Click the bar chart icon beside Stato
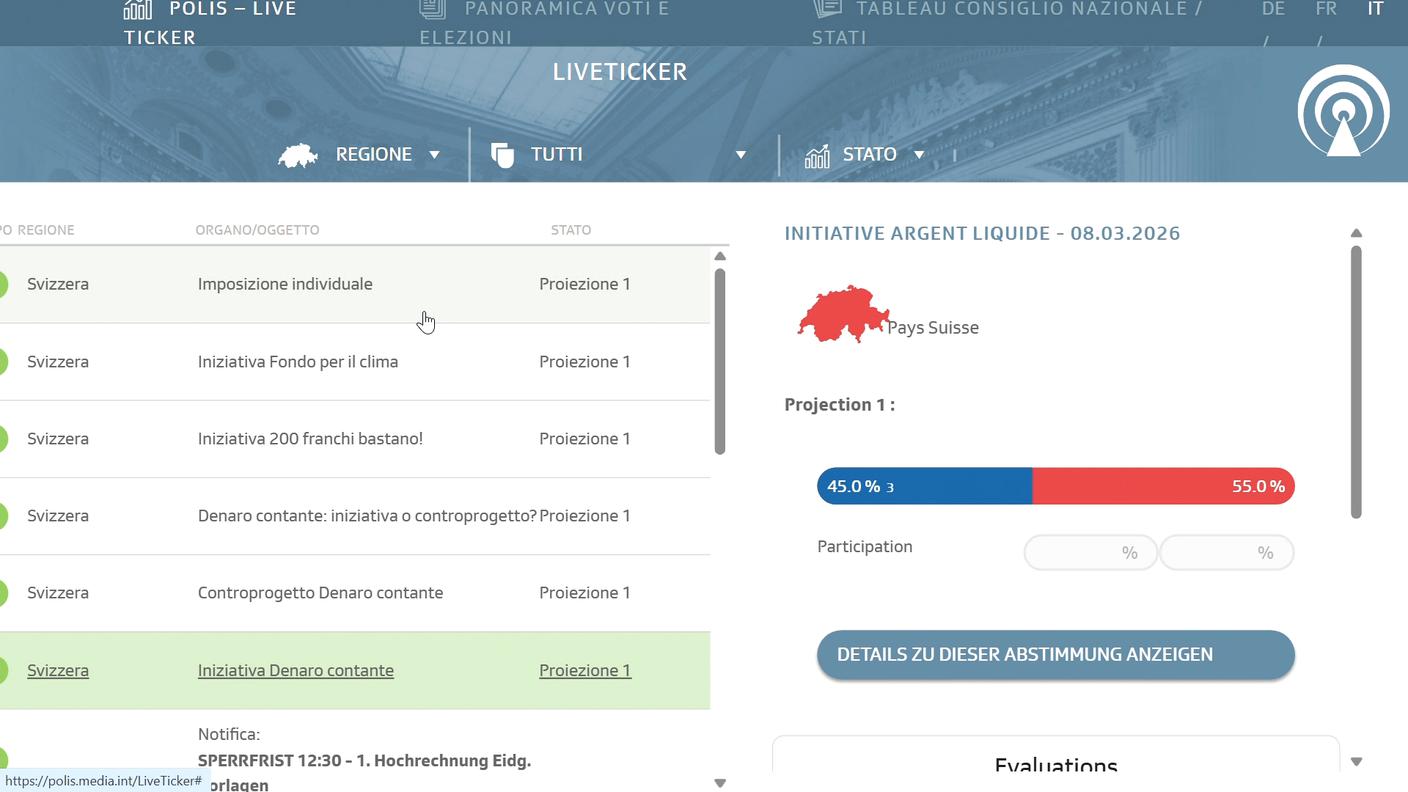This screenshot has width=1408, height=792. tap(817, 156)
